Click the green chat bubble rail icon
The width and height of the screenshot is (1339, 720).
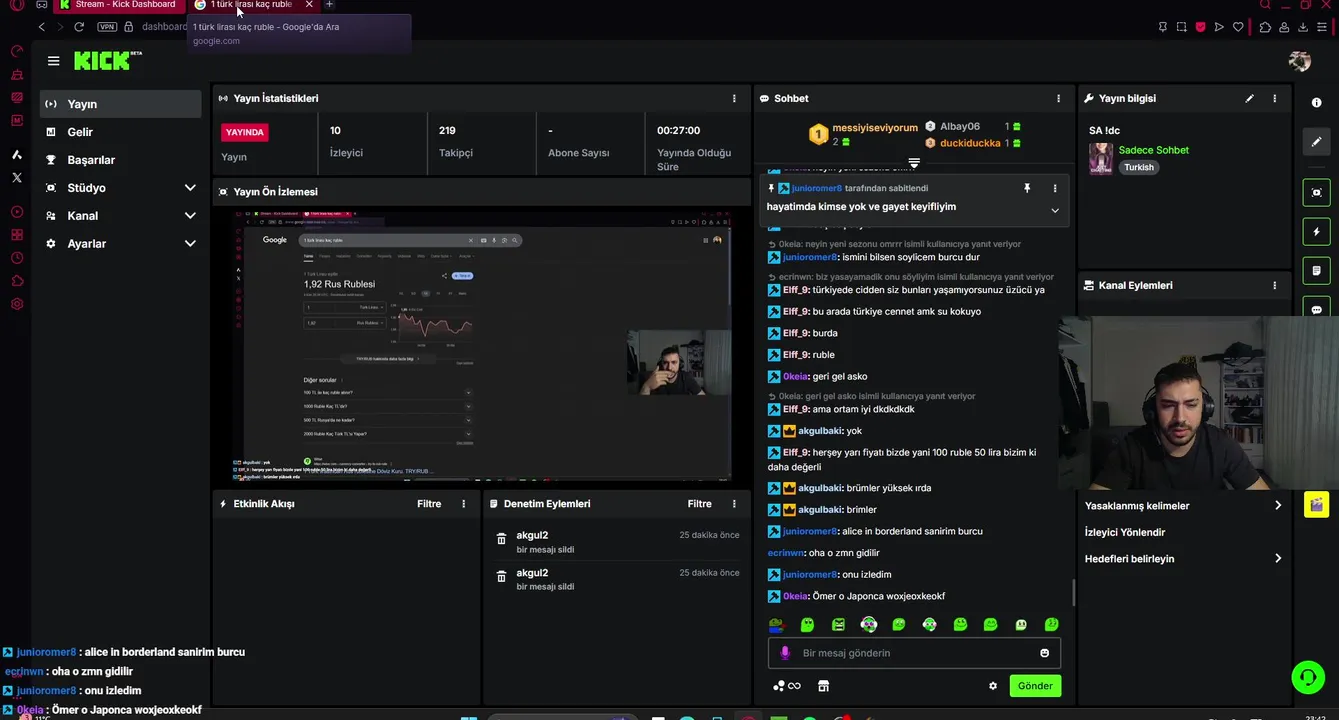pyautogui.click(x=1317, y=309)
